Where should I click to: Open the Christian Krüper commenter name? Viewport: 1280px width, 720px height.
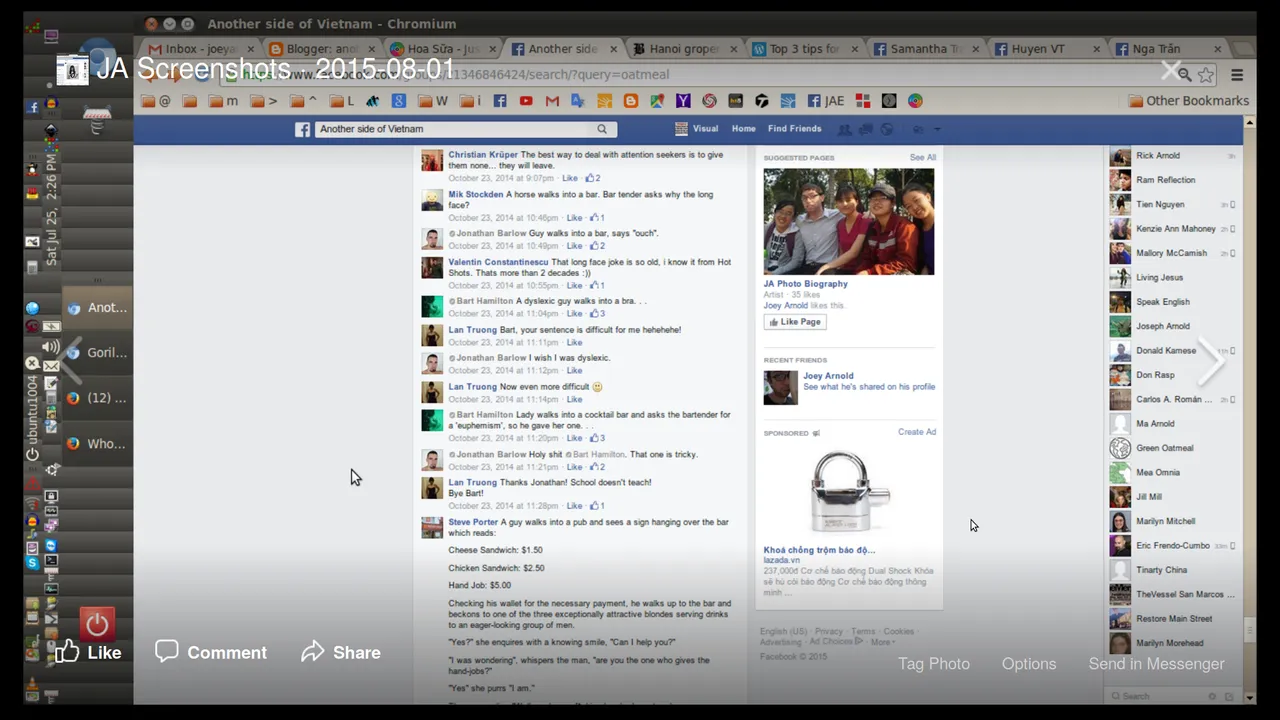(x=483, y=155)
